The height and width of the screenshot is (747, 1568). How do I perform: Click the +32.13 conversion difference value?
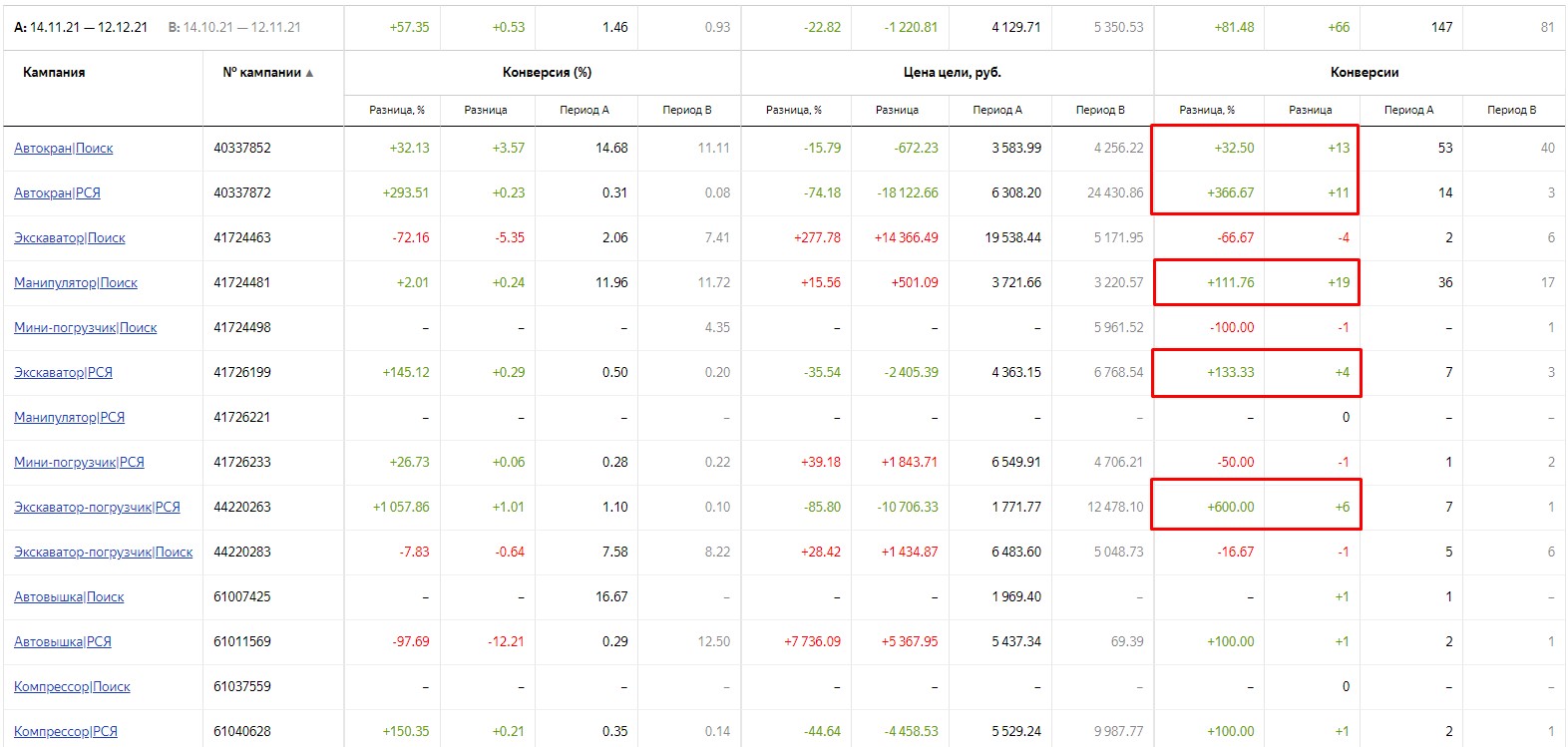click(409, 148)
